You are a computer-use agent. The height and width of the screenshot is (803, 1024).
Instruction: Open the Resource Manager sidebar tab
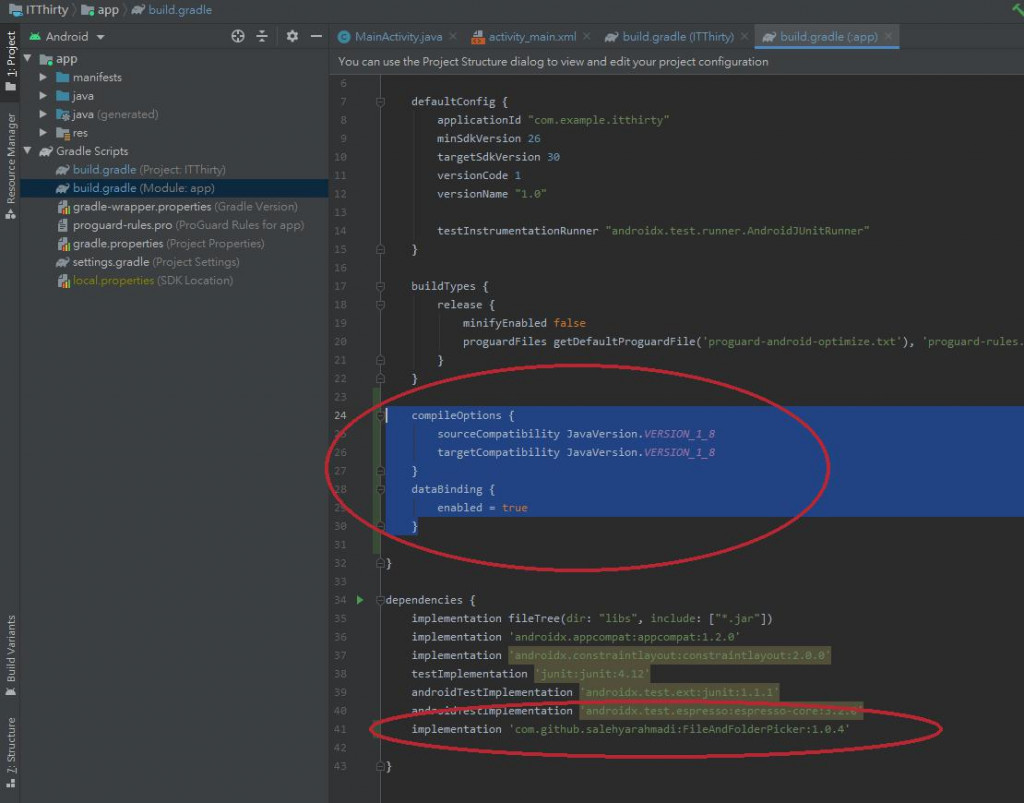tap(10, 166)
